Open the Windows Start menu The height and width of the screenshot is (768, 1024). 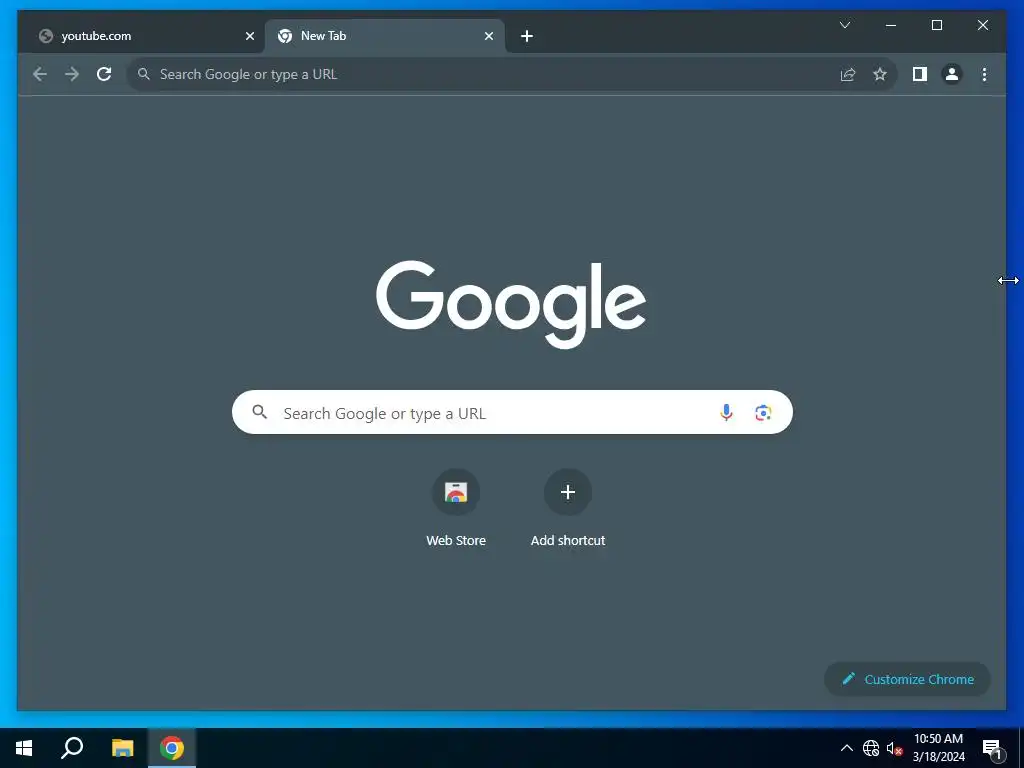tap(24, 748)
